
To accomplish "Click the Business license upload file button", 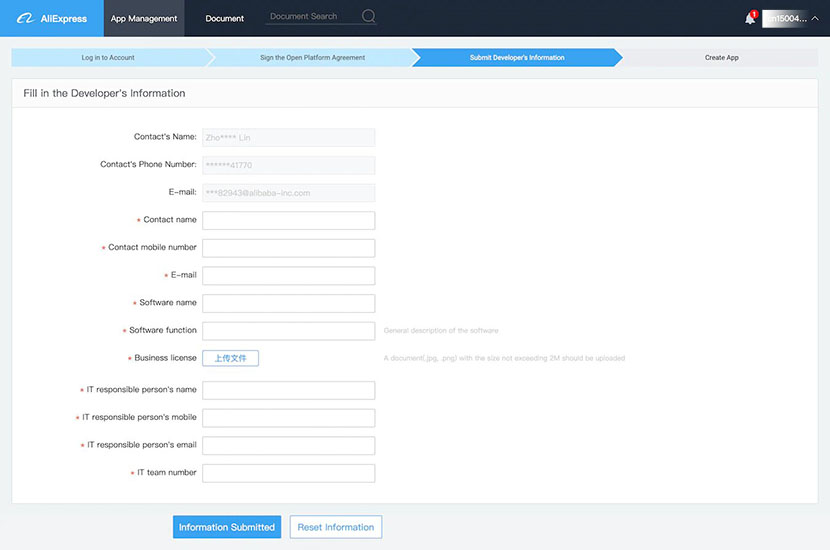I will tap(230, 358).
